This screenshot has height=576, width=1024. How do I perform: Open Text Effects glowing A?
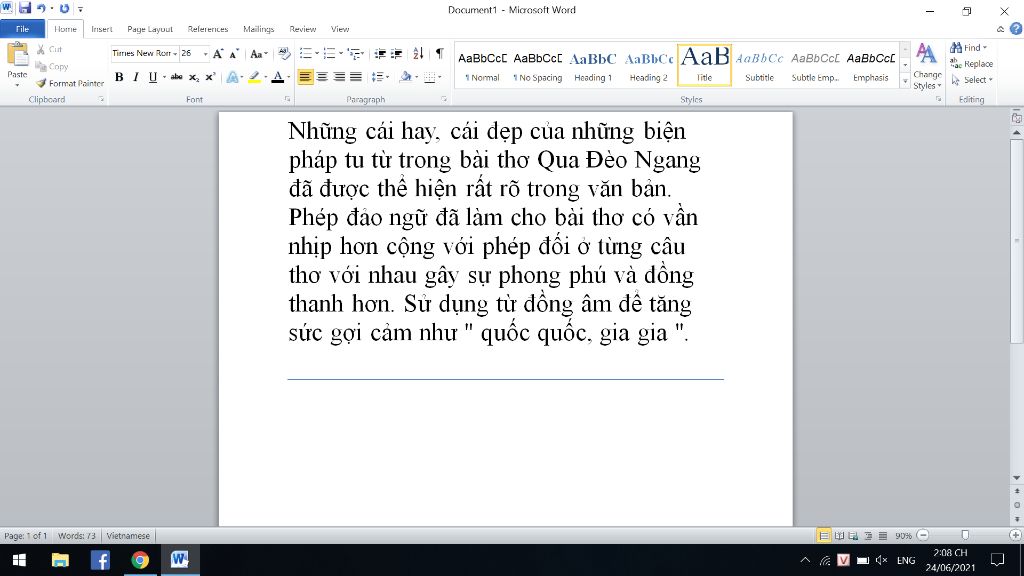pyautogui.click(x=232, y=77)
